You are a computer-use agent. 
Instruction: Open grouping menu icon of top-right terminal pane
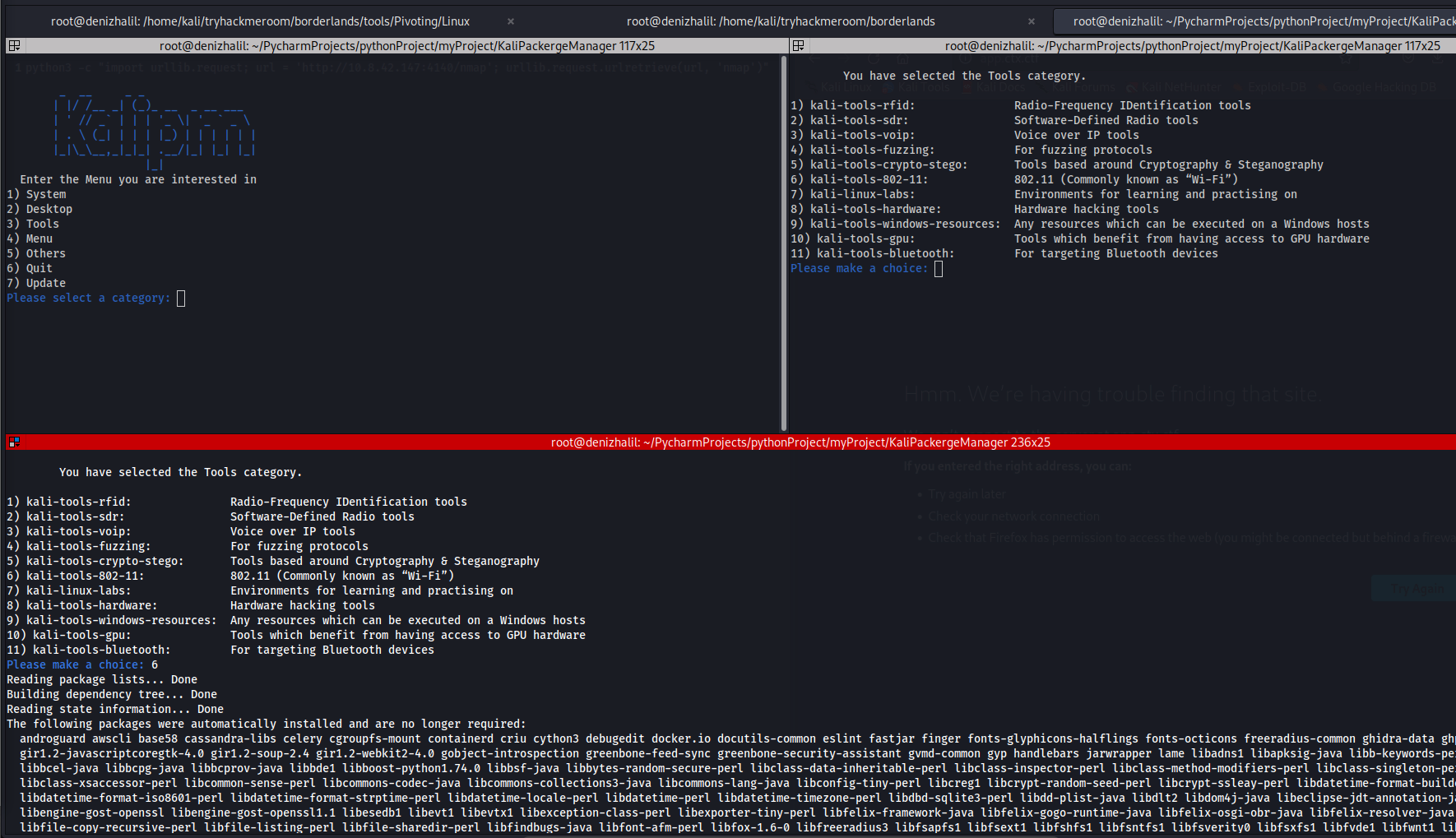tap(798, 46)
